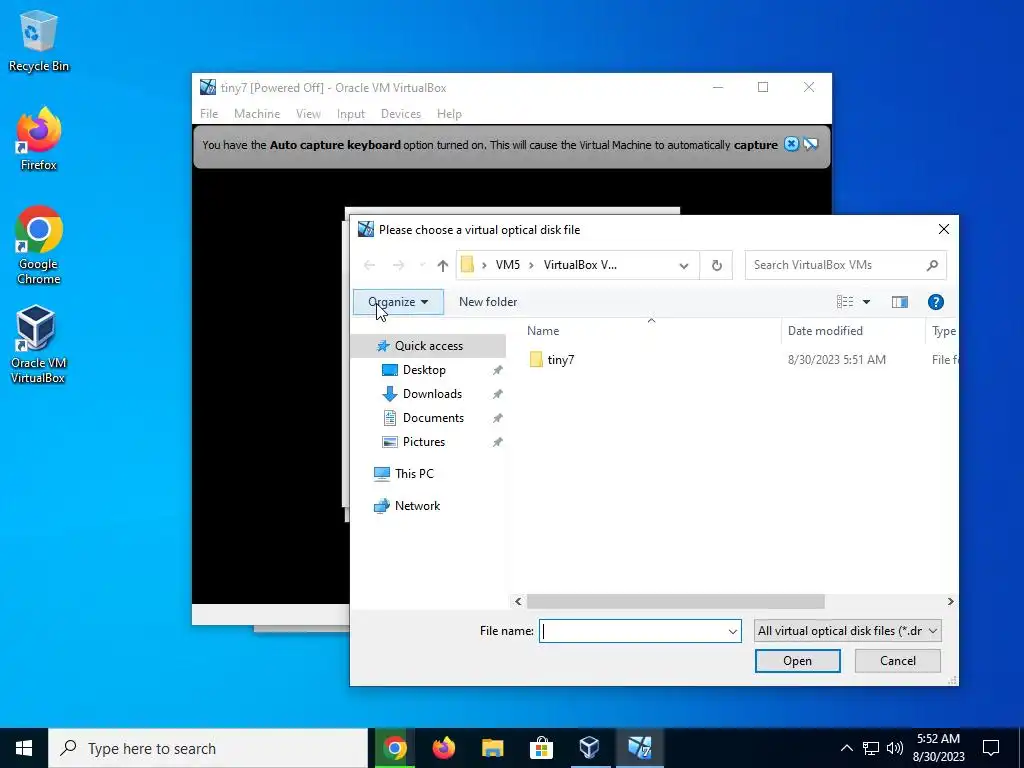The width and height of the screenshot is (1024, 768).
Task: Show hidden system tray icons
Action: pyautogui.click(x=846, y=748)
